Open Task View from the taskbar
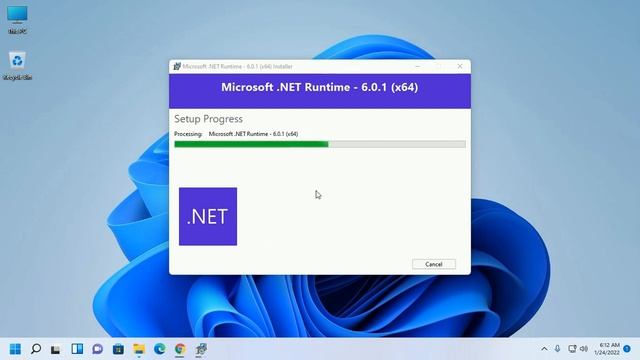Image resolution: width=640 pixels, height=360 pixels. pos(56,349)
